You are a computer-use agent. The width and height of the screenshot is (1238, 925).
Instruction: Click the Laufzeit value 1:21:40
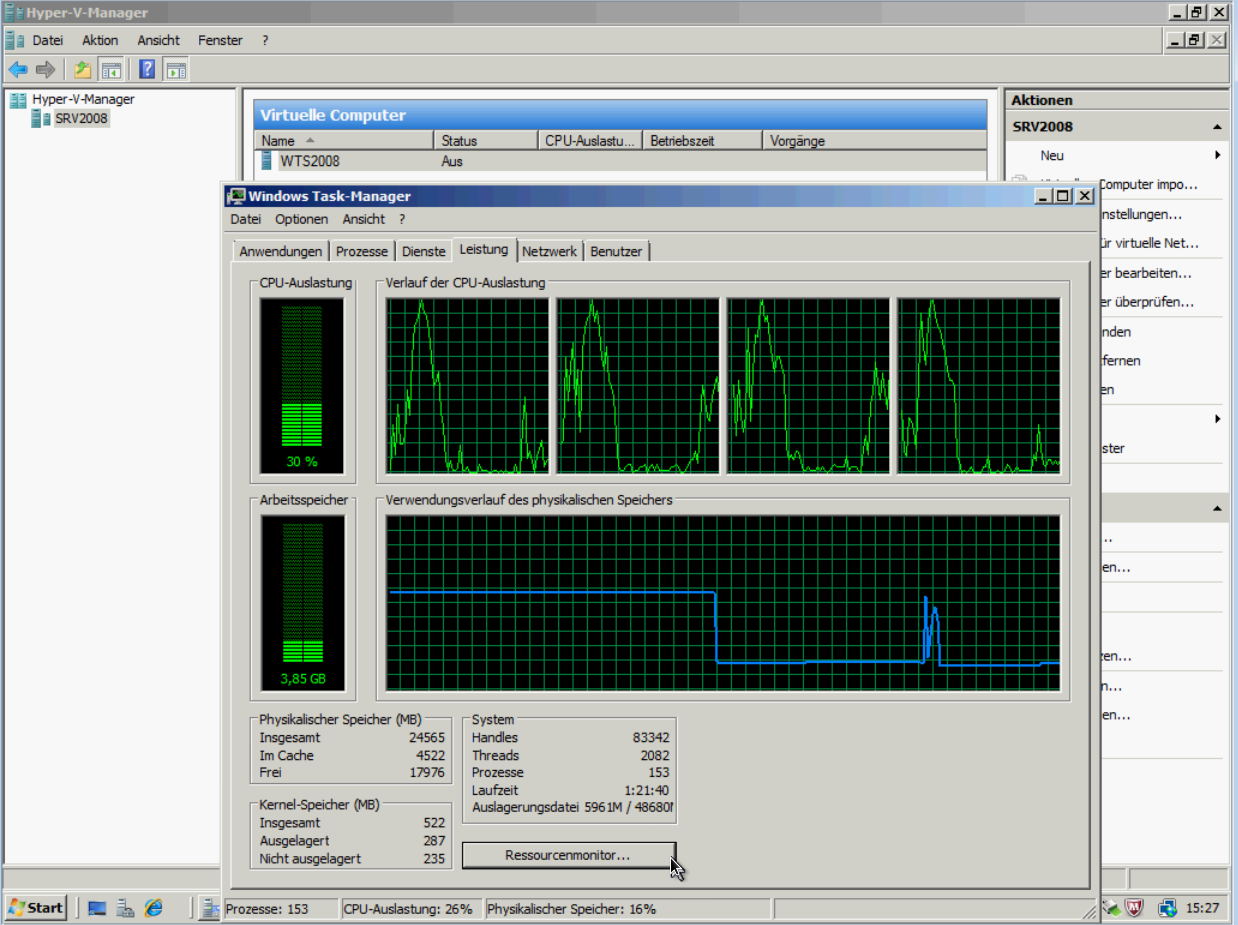[x=647, y=790]
